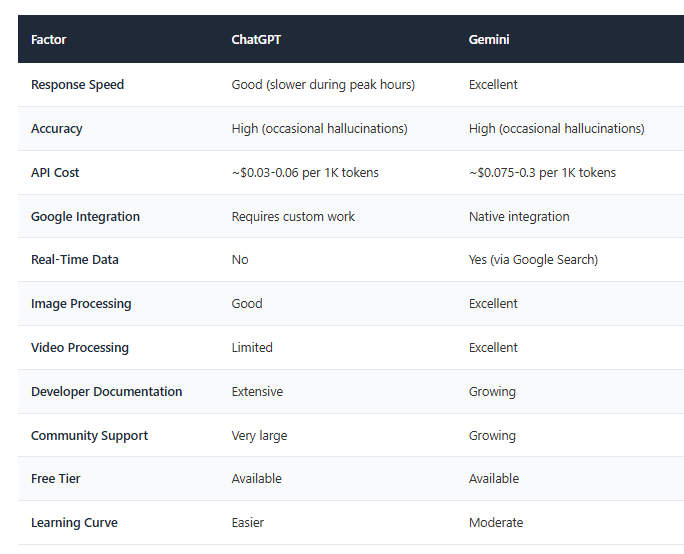Select the Response Speed row label
Image resolution: width=684 pixels, height=554 pixels.
tap(78, 85)
